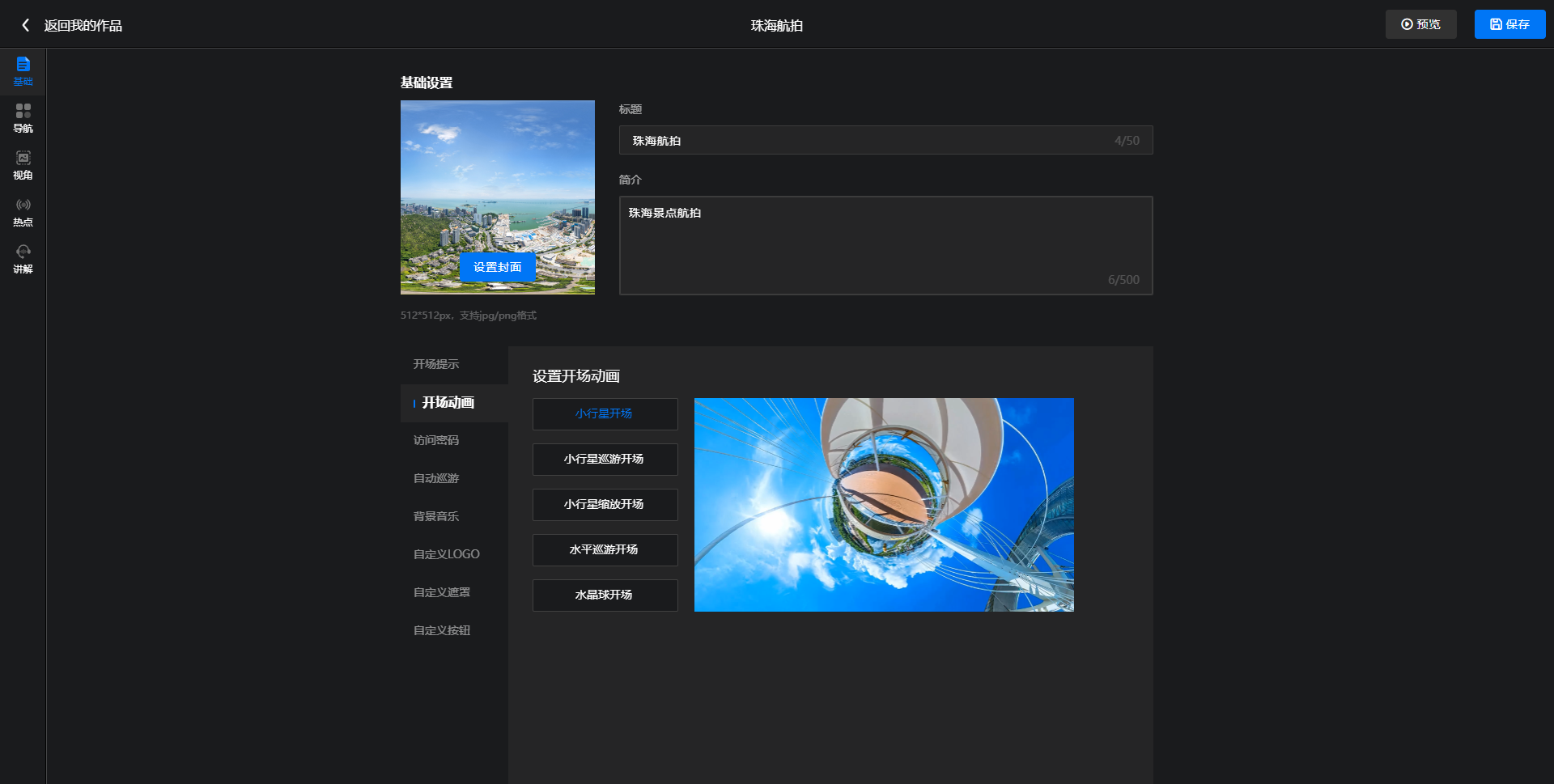Open the 基础 settings sidebar icon
Viewport: 1554px width, 784px height.
tap(23, 71)
